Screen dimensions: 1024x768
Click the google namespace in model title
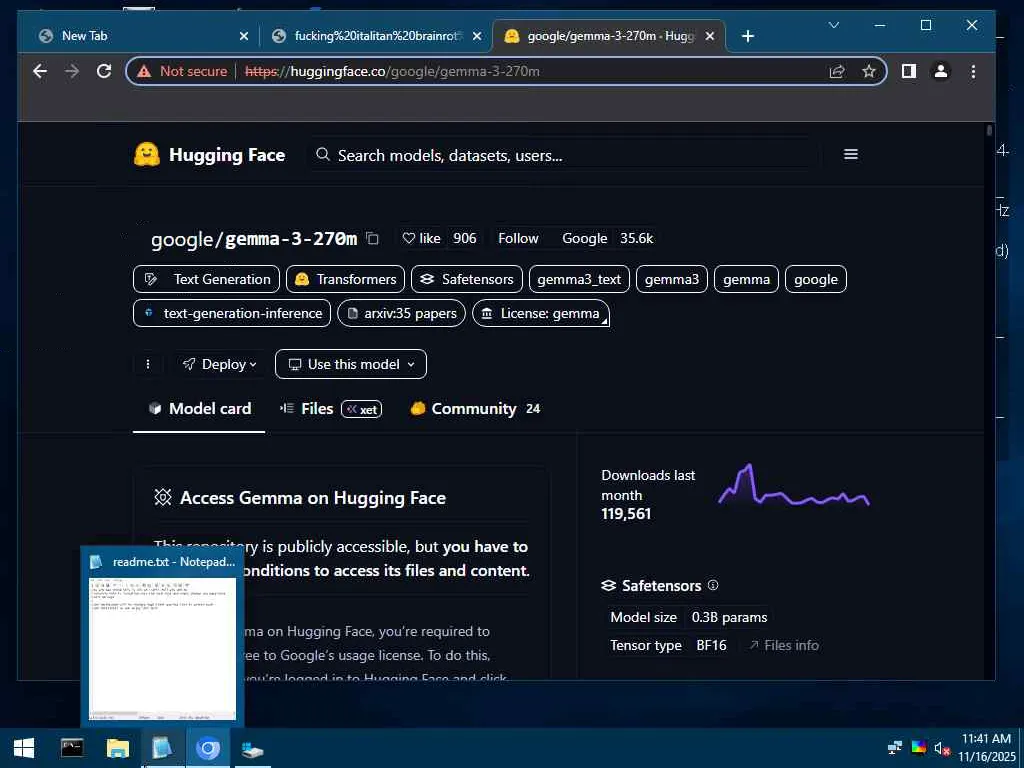pyautogui.click(x=182, y=240)
